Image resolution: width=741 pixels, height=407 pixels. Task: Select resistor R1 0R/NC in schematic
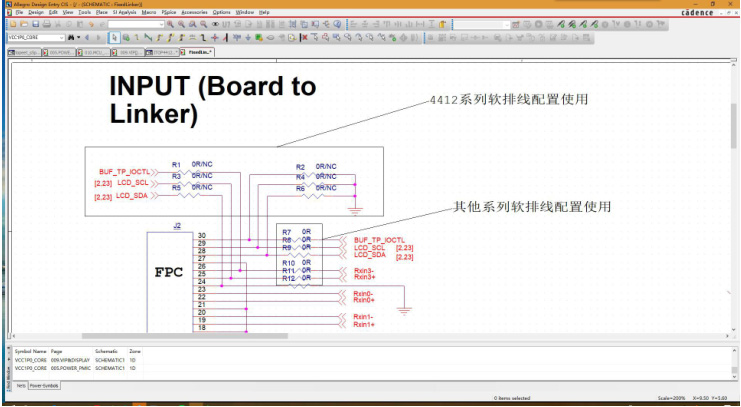(192, 168)
